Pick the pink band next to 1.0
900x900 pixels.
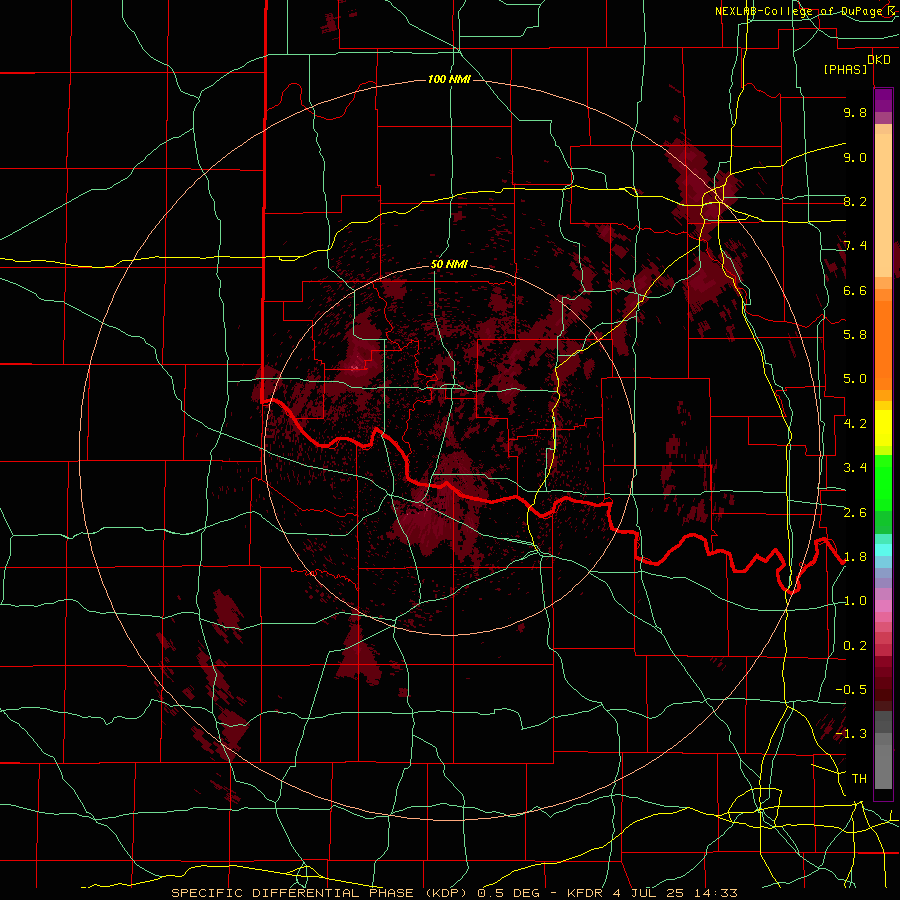883,605
